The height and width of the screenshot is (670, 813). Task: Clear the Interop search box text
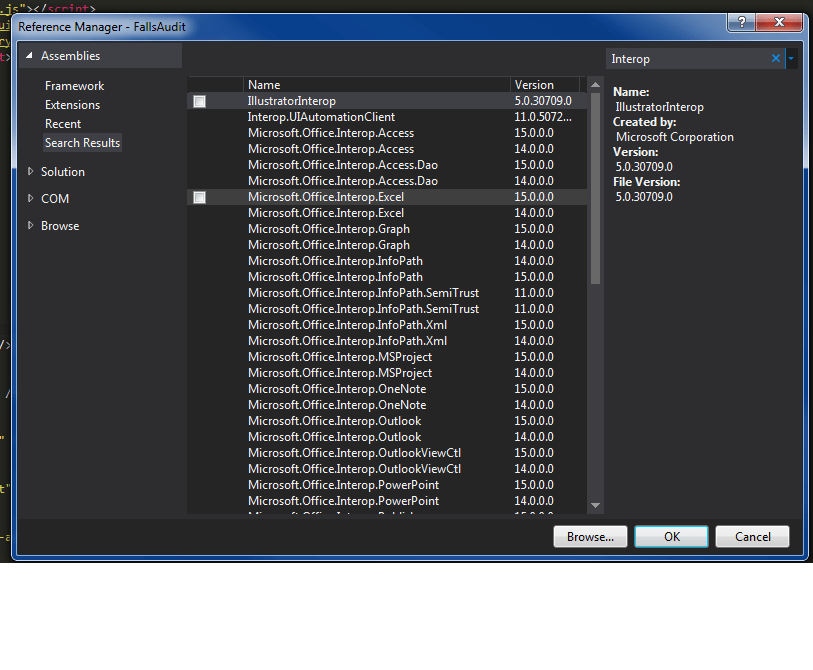776,59
